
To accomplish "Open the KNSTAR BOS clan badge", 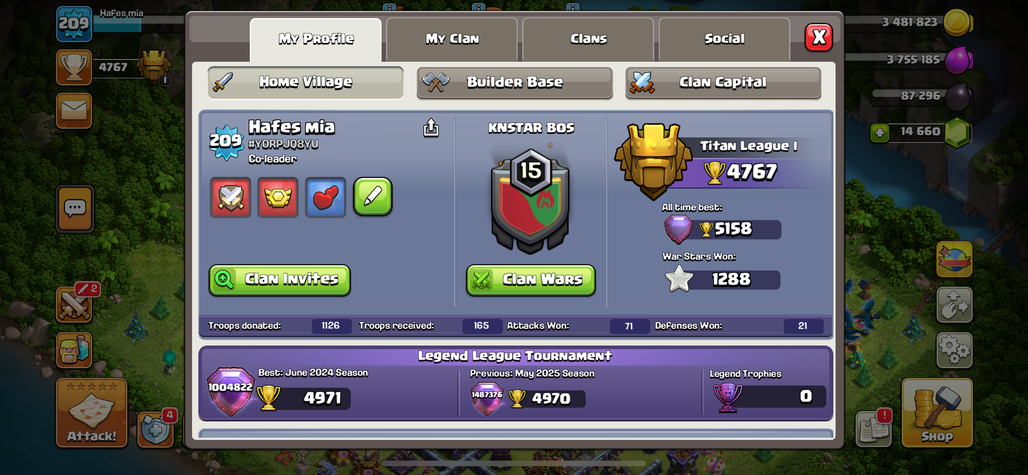I will coord(530,200).
